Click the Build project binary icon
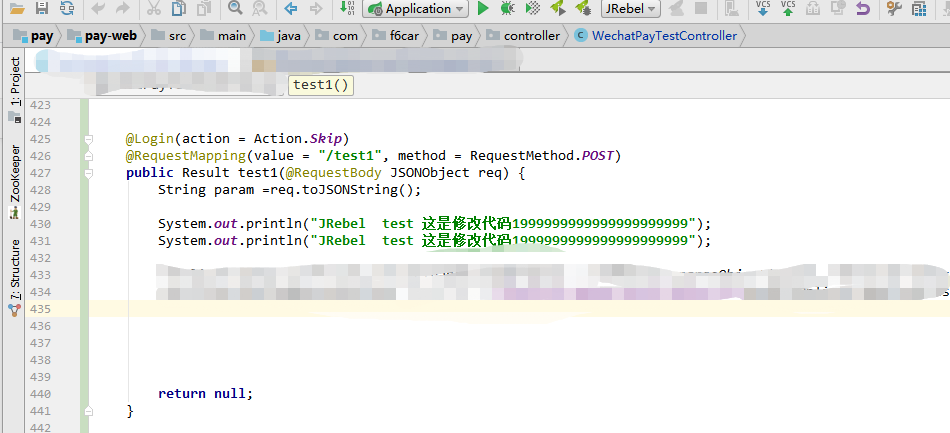 [347, 8]
